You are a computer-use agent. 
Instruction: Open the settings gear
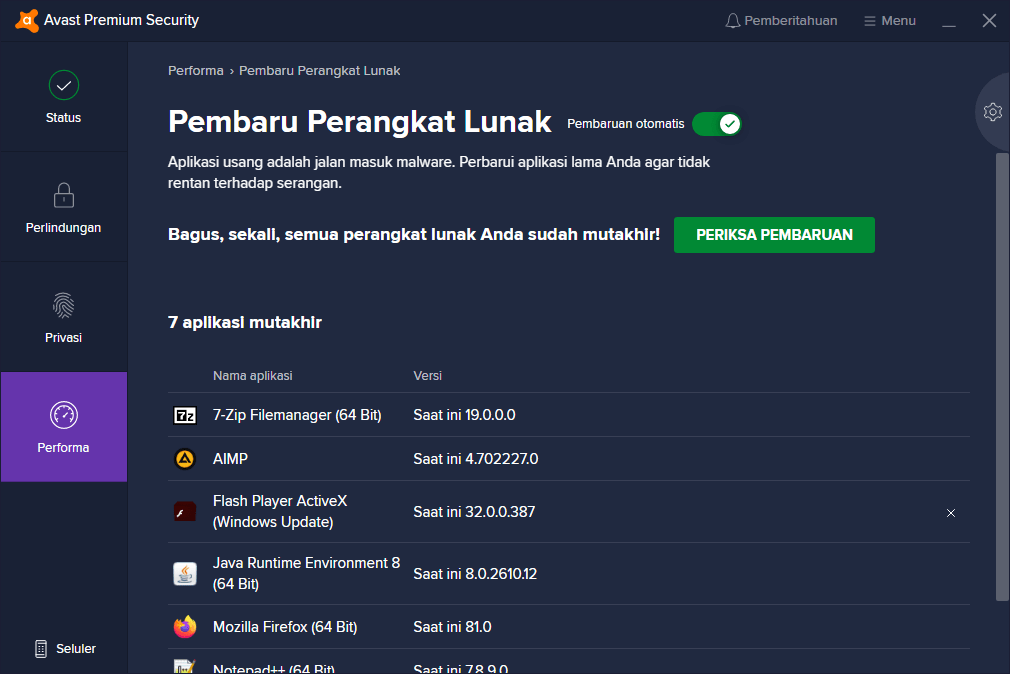tap(993, 112)
